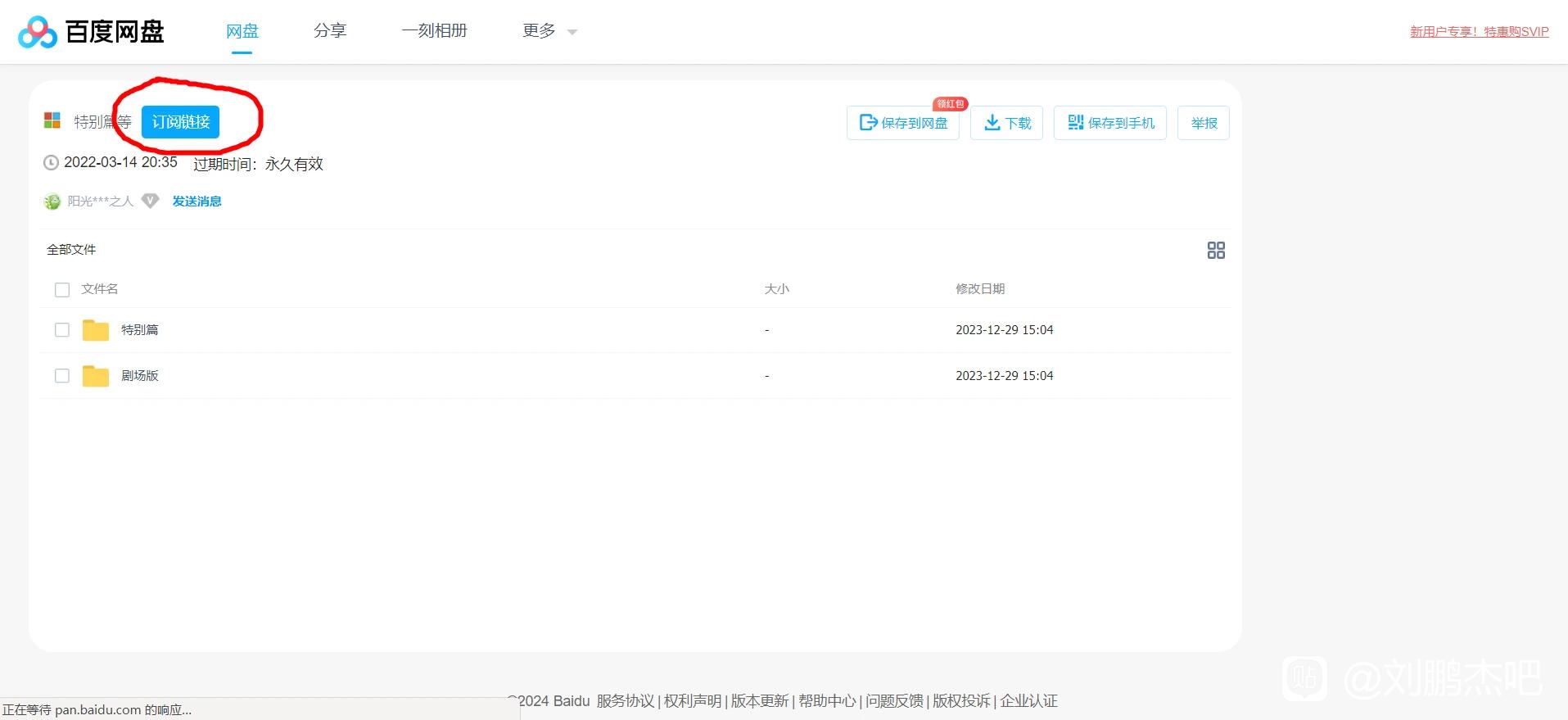1568x720 pixels.
Task: Check the box for 特别篇 folder
Action: pyautogui.click(x=62, y=330)
